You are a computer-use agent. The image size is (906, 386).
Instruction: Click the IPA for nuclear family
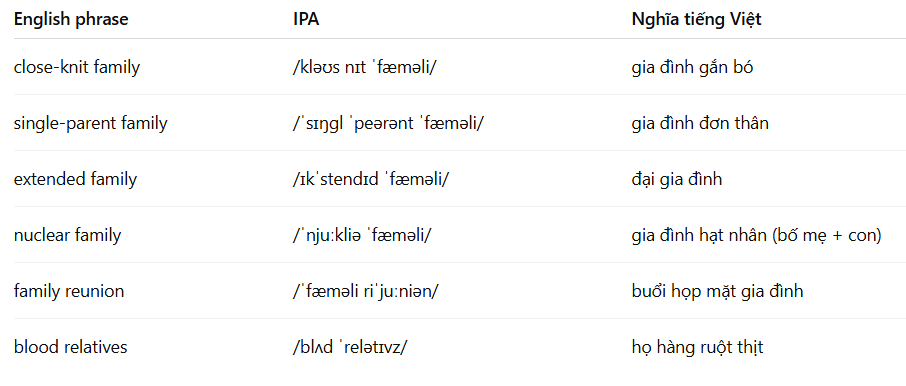[362, 235]
